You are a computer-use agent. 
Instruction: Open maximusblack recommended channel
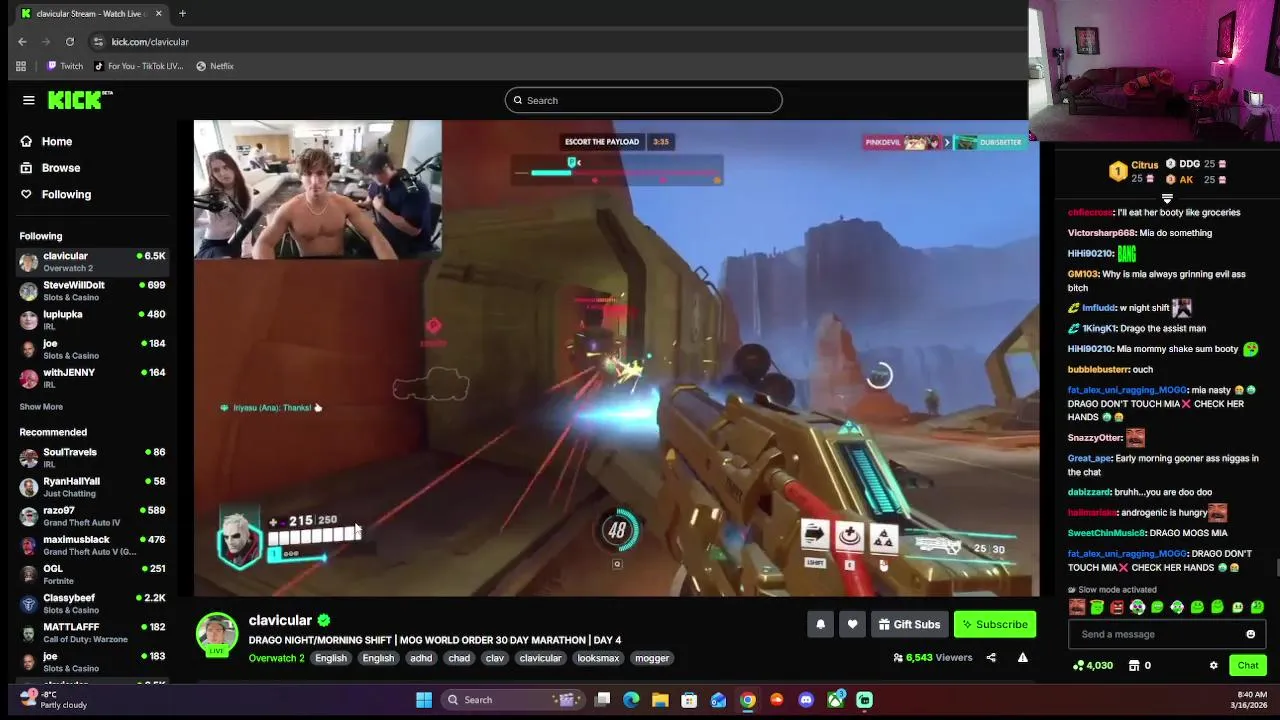[92, 545]
